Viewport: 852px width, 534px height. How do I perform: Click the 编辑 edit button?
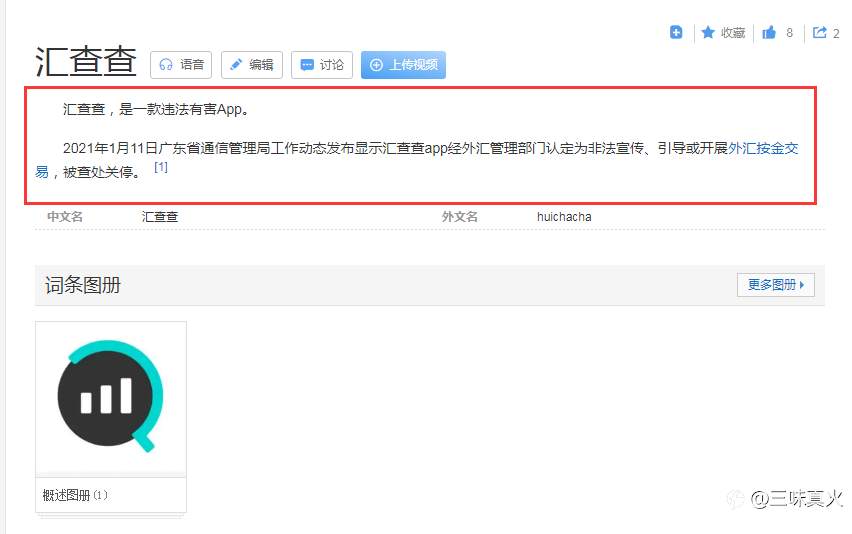tap(252, 65)
